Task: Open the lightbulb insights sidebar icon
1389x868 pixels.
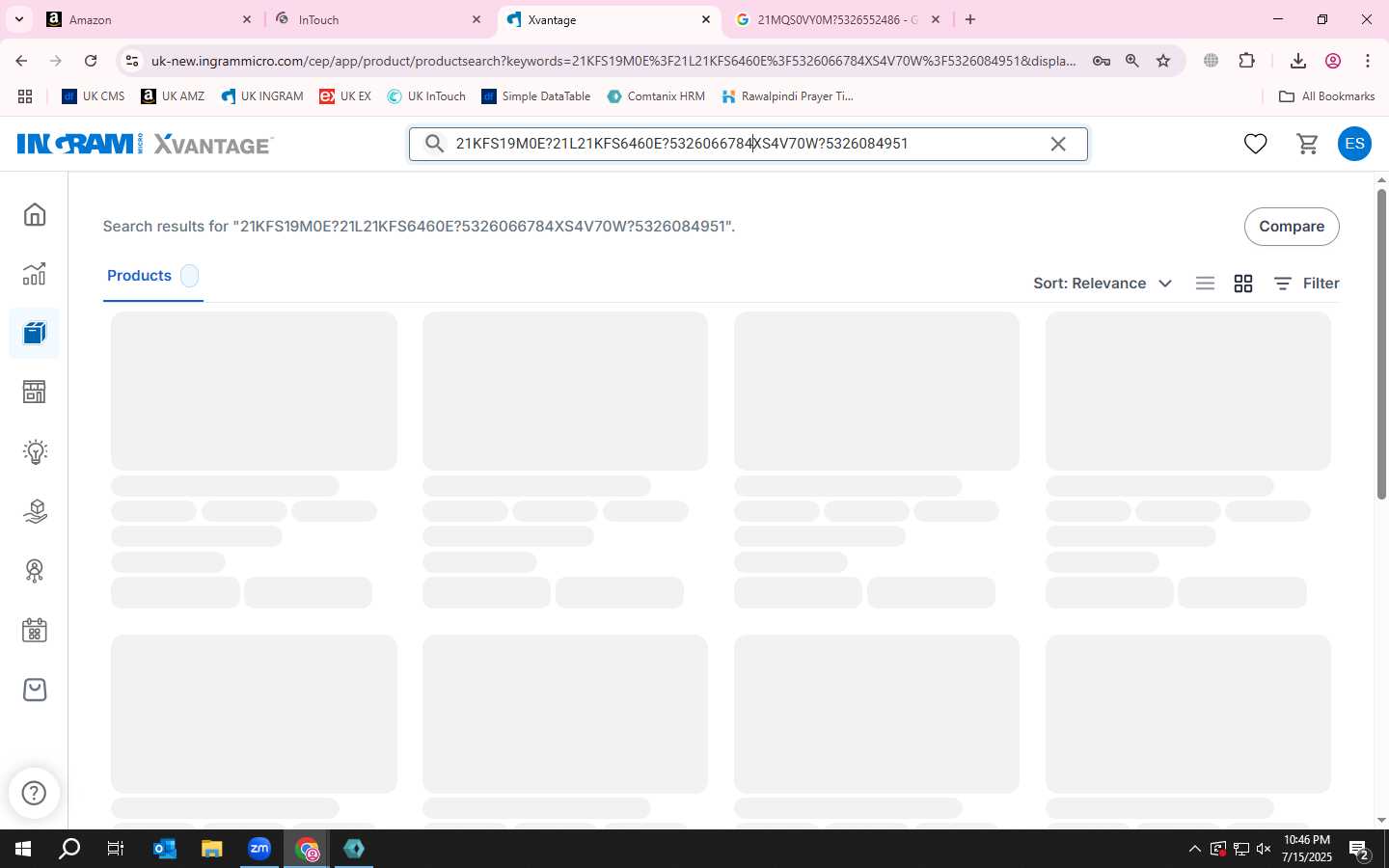Action: pyautogui.click(x=35, y=451)
